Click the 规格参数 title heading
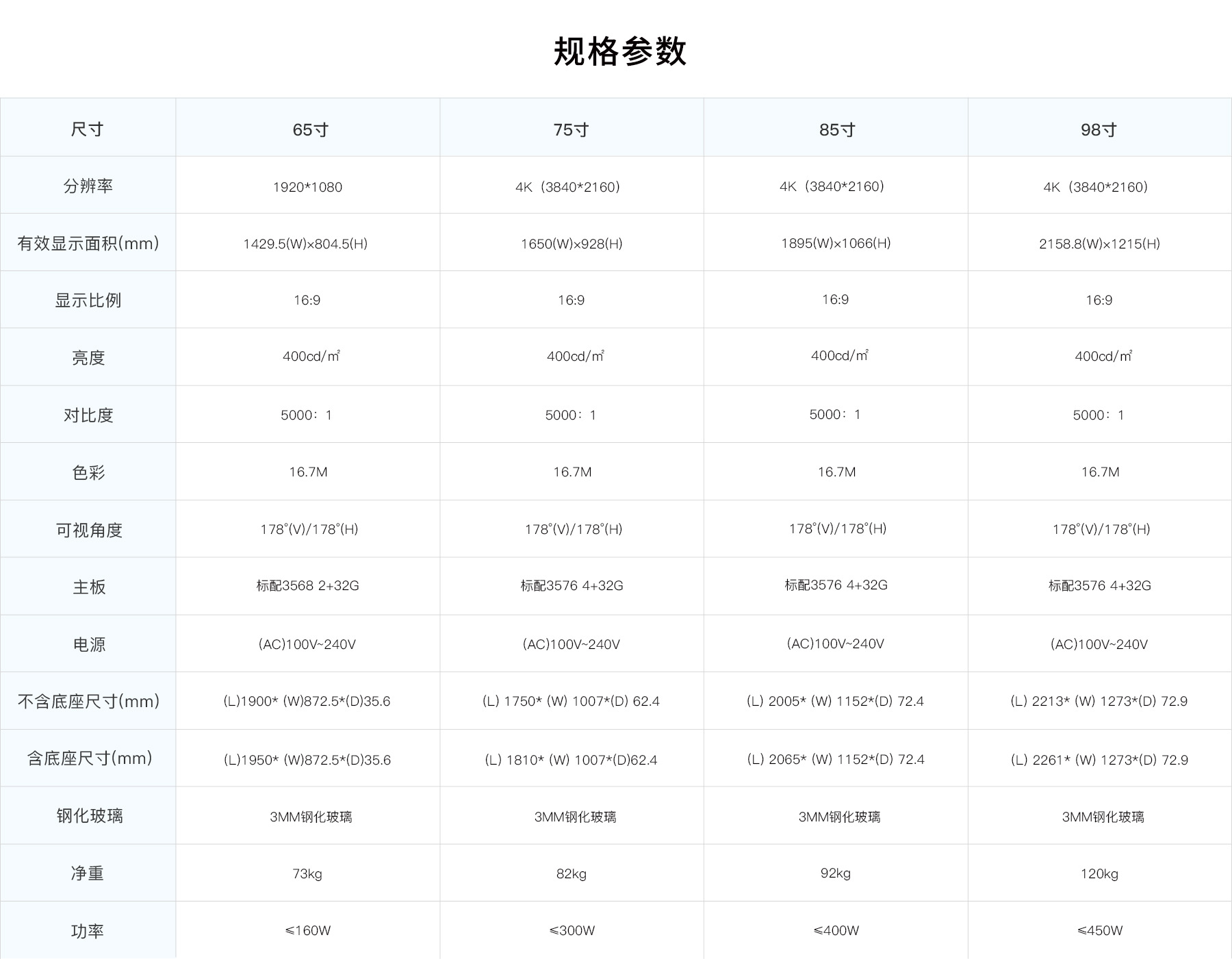Viewport: 1232px width, 959px height. [619, 51]
